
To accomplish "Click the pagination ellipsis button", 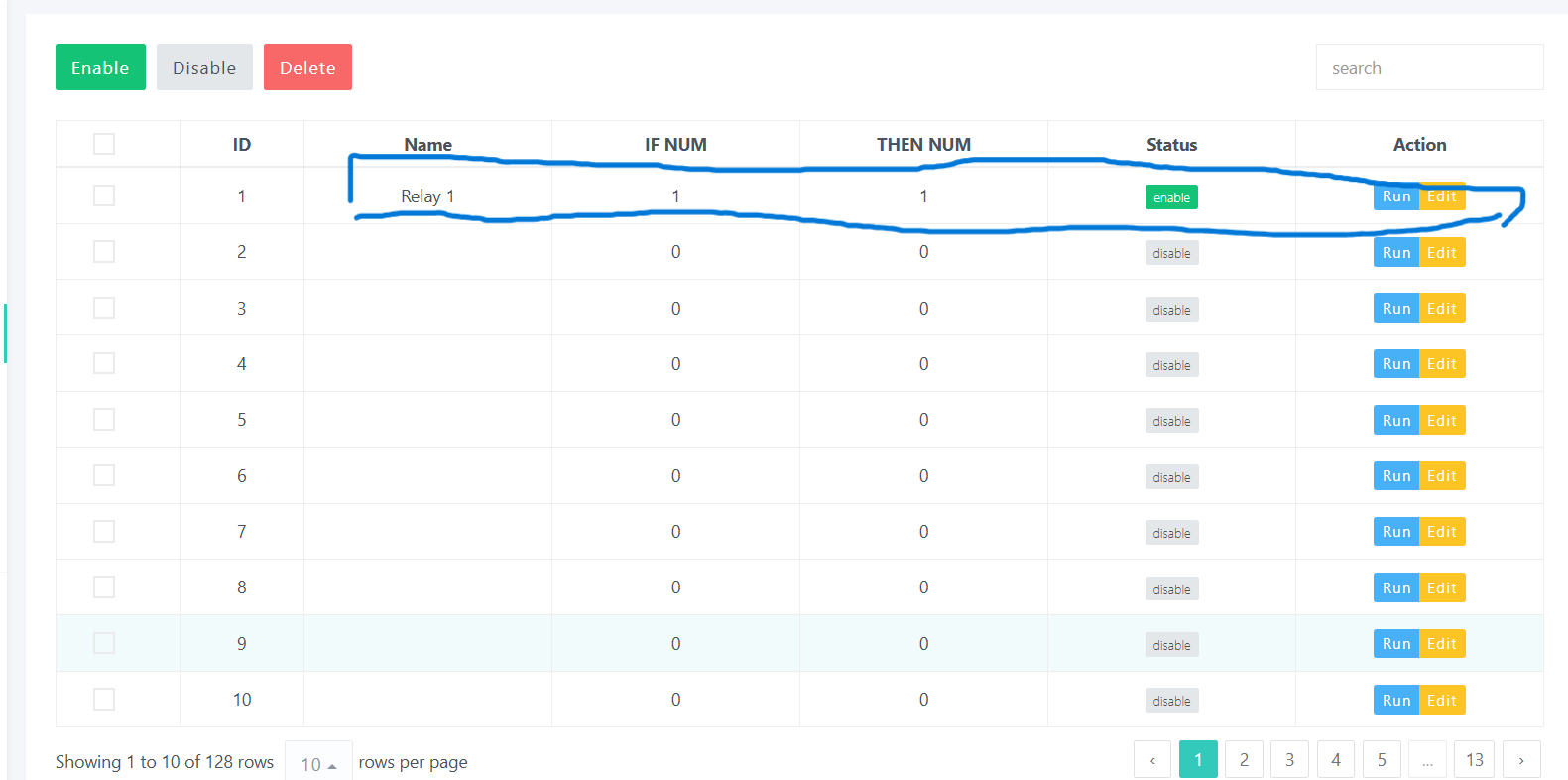I will pos(1427,760).
